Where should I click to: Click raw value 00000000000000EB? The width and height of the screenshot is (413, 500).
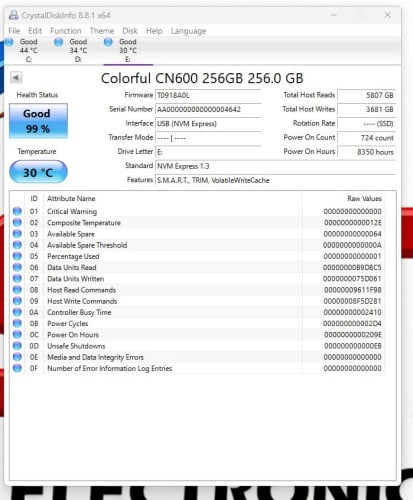(353, 346)
